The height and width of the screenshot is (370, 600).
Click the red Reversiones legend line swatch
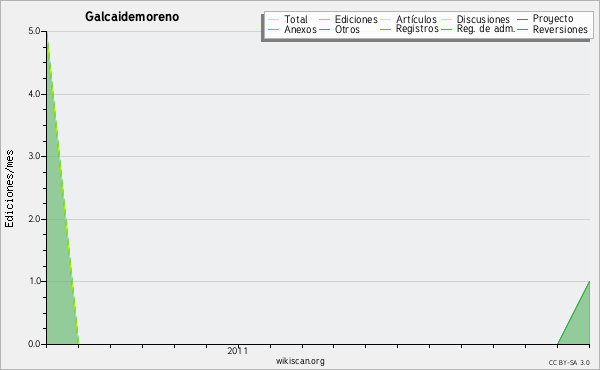(522, 30)
